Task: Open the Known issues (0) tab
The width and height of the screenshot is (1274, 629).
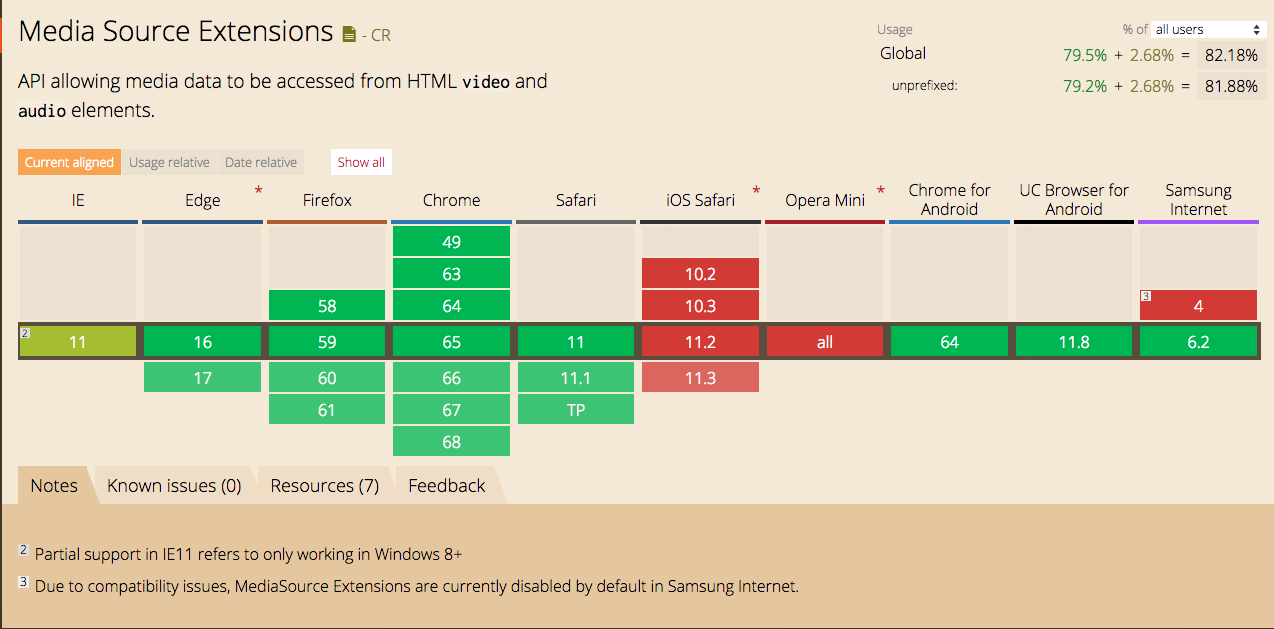Action: [x=174, y=485]
